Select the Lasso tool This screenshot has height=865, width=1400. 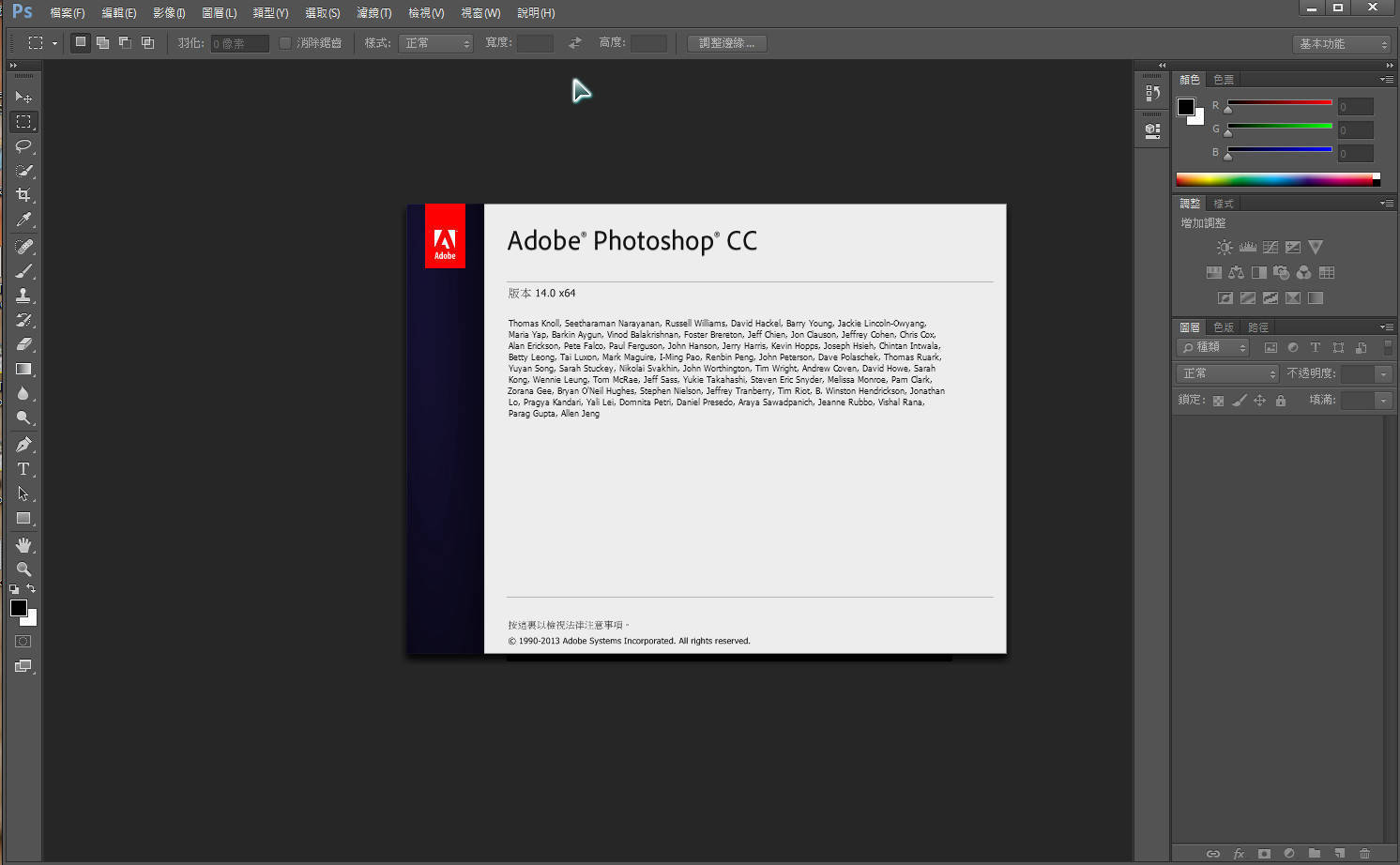click(23, 146)
